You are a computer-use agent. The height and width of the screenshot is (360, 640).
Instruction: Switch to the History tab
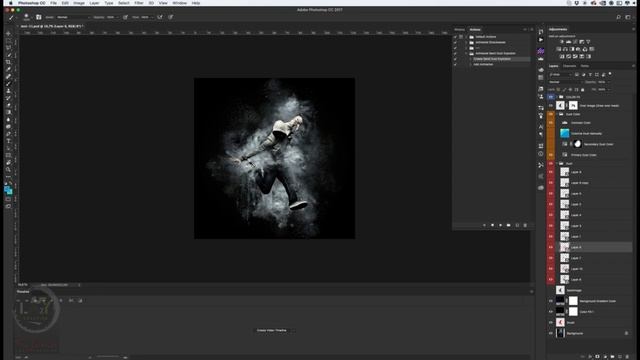pos(459,30)
